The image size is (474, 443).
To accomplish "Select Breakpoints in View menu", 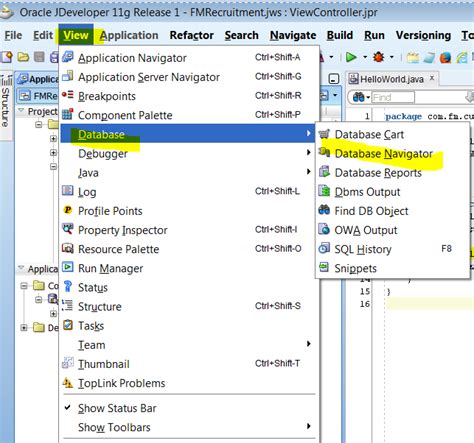I will click(x=188, y=96).
